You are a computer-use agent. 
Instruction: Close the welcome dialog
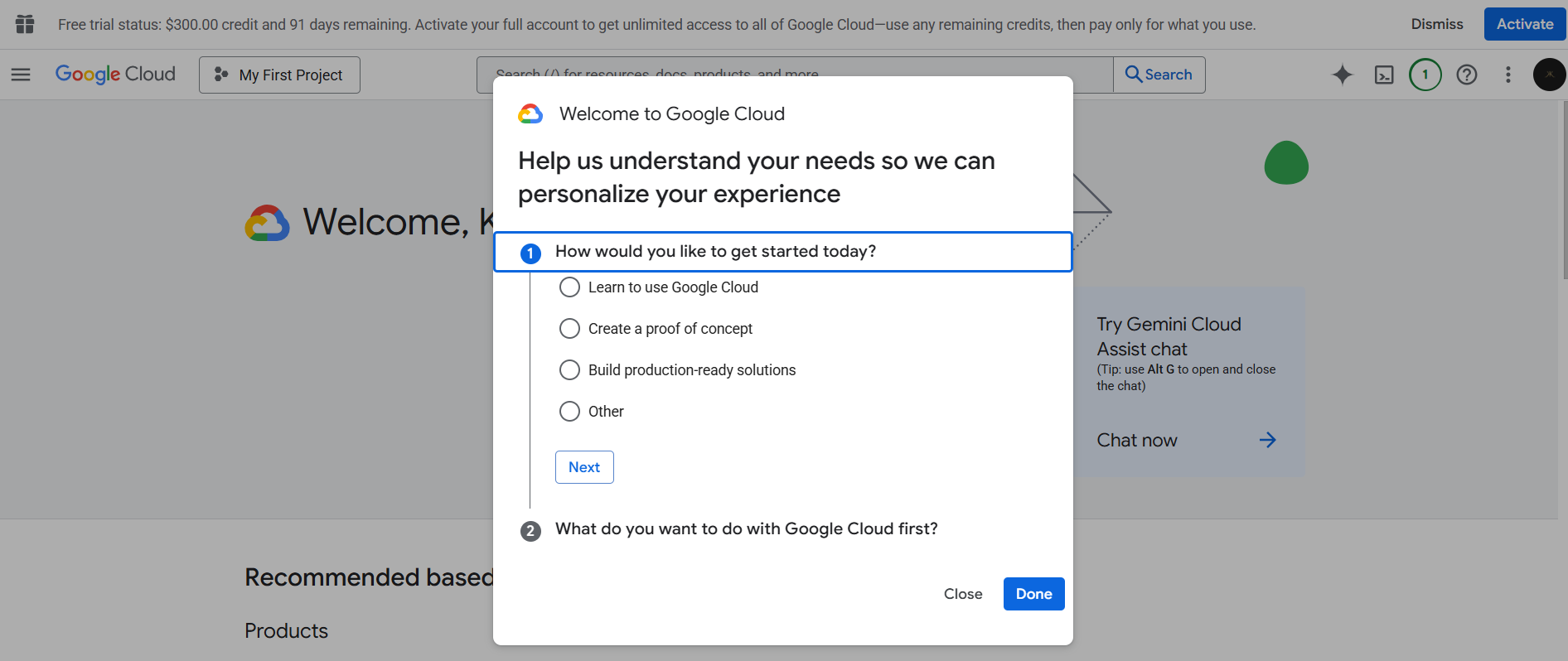pyautogui.click(x=963, y=594)
